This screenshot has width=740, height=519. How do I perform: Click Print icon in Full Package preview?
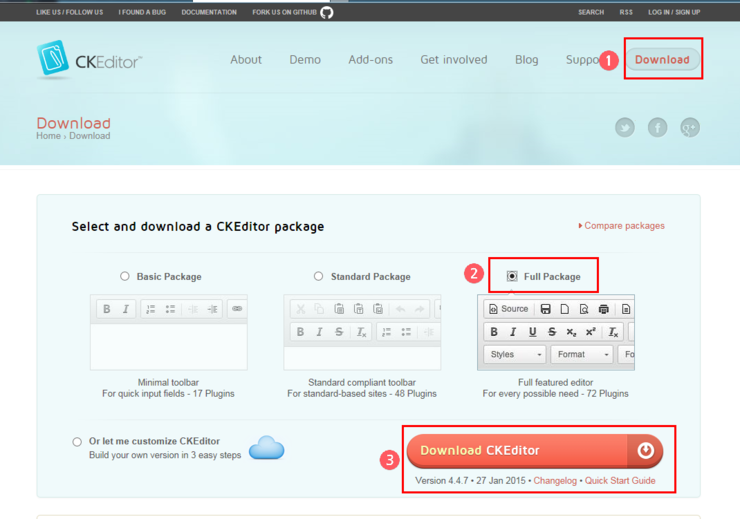coord(604,309)
